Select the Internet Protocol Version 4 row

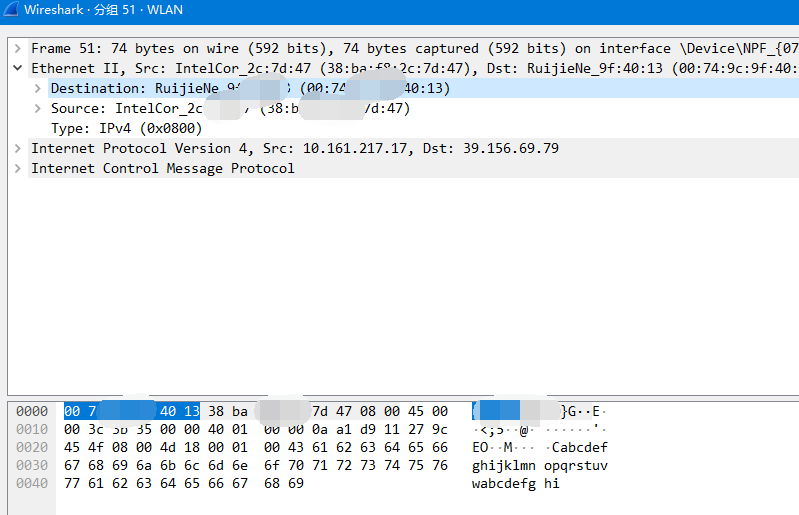(414, 148)
